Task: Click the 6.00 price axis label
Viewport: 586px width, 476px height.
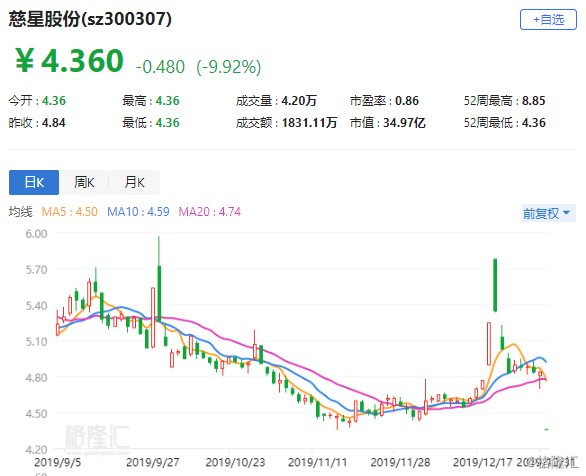Action: point(36,234)
